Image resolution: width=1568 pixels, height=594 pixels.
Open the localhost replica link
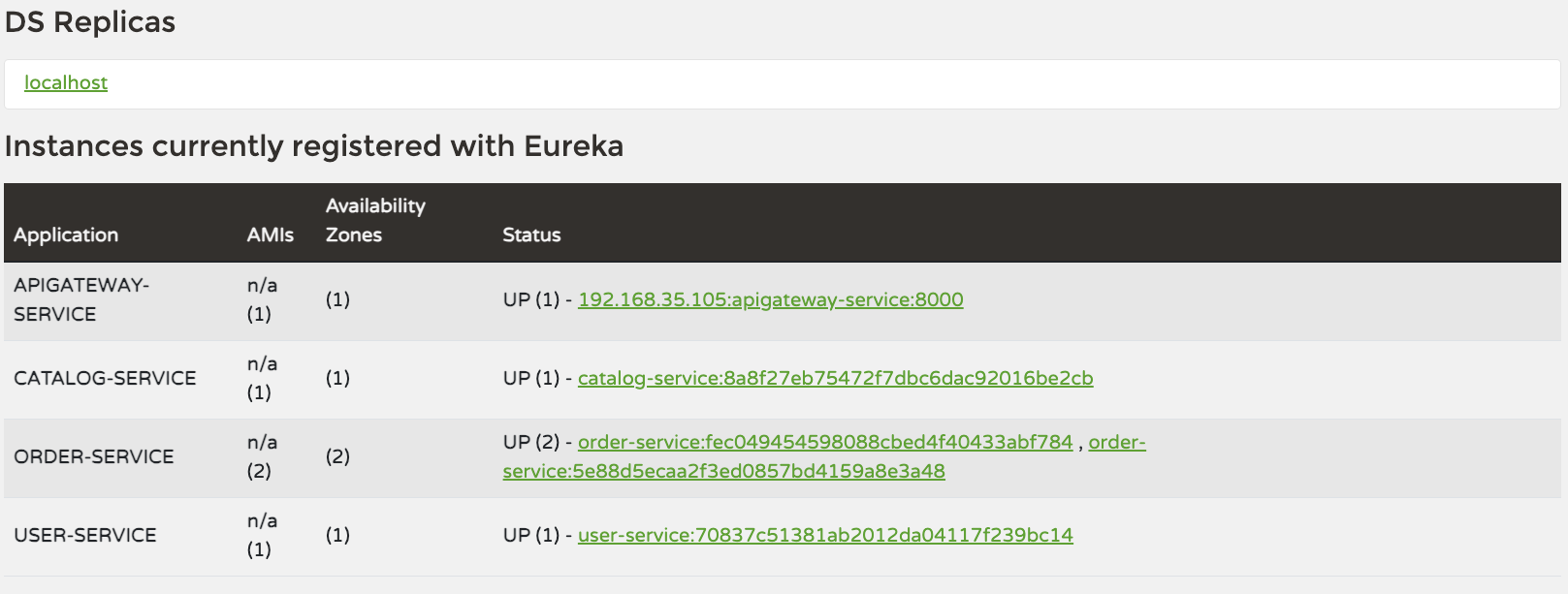click(x=66, y=83)
